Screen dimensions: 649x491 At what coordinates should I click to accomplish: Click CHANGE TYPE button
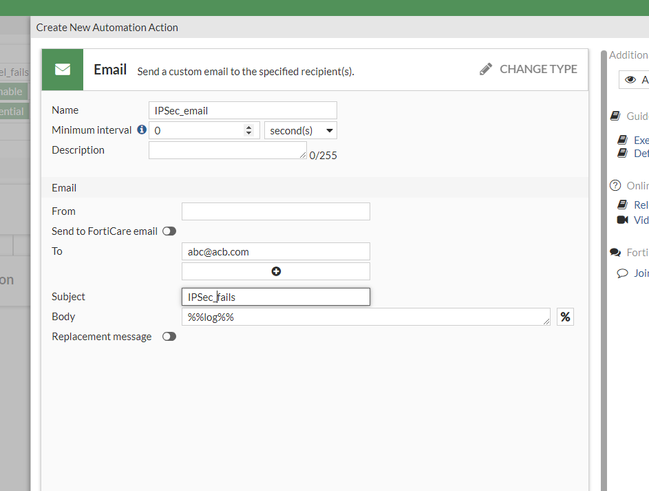pos(528,69)
